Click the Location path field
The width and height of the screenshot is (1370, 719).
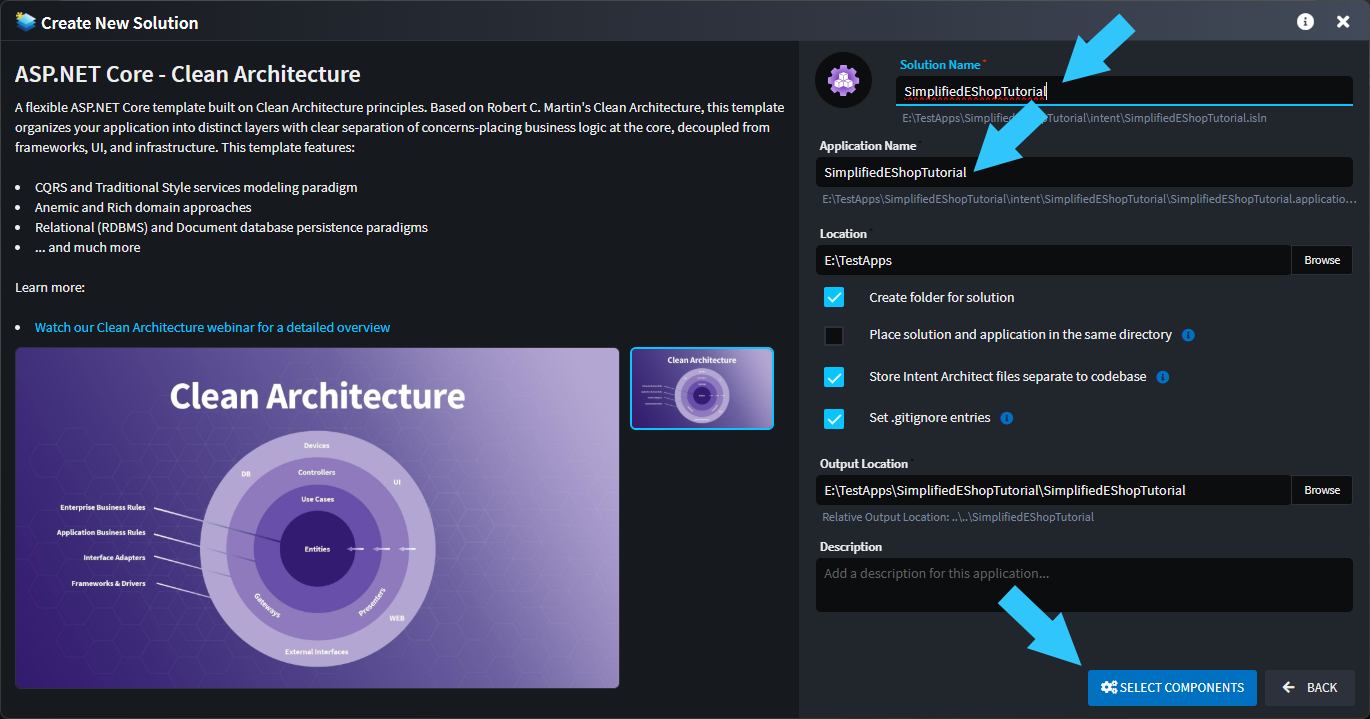1053,260
